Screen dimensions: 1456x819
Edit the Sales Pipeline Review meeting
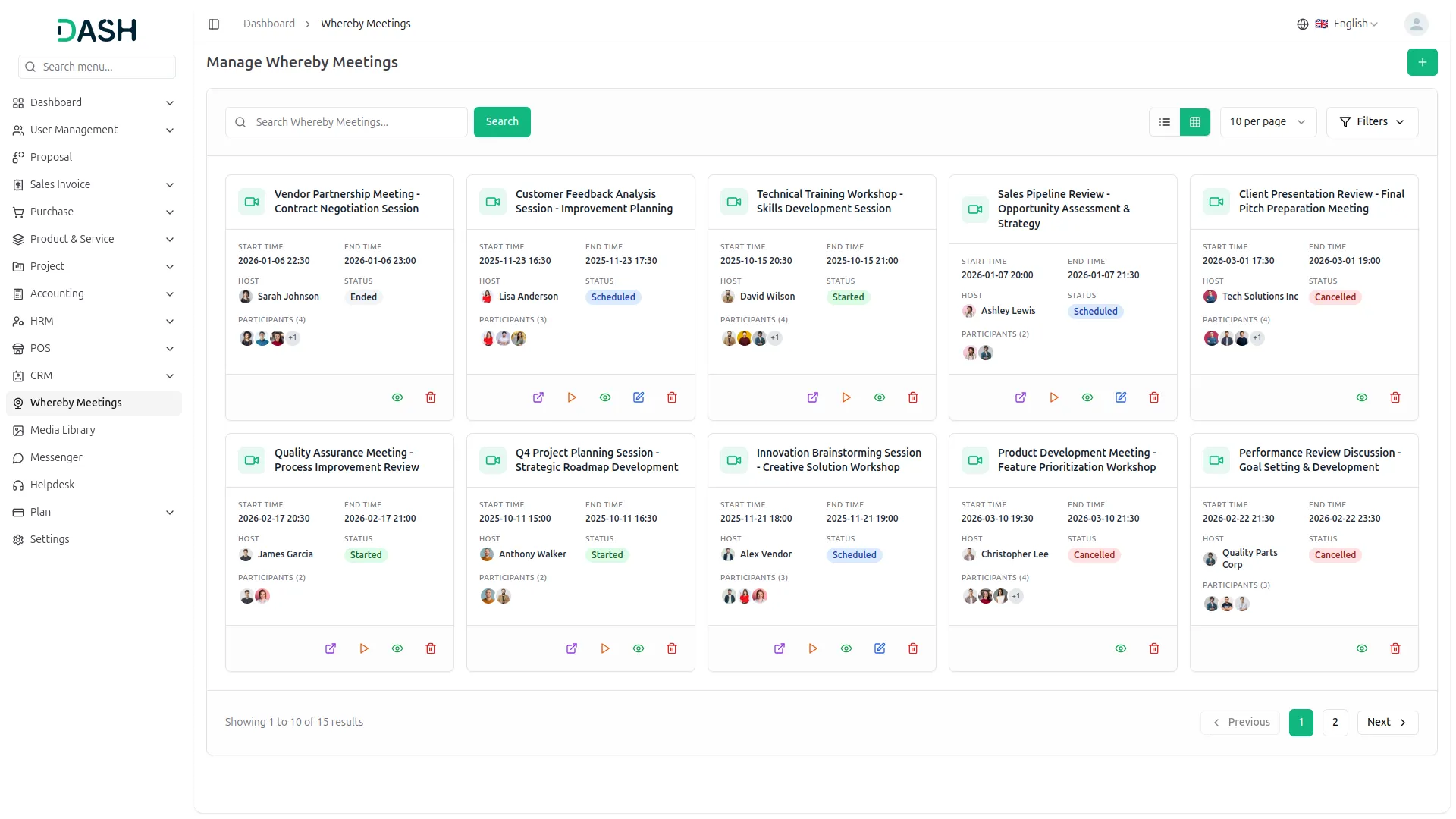coord(1121,397)
